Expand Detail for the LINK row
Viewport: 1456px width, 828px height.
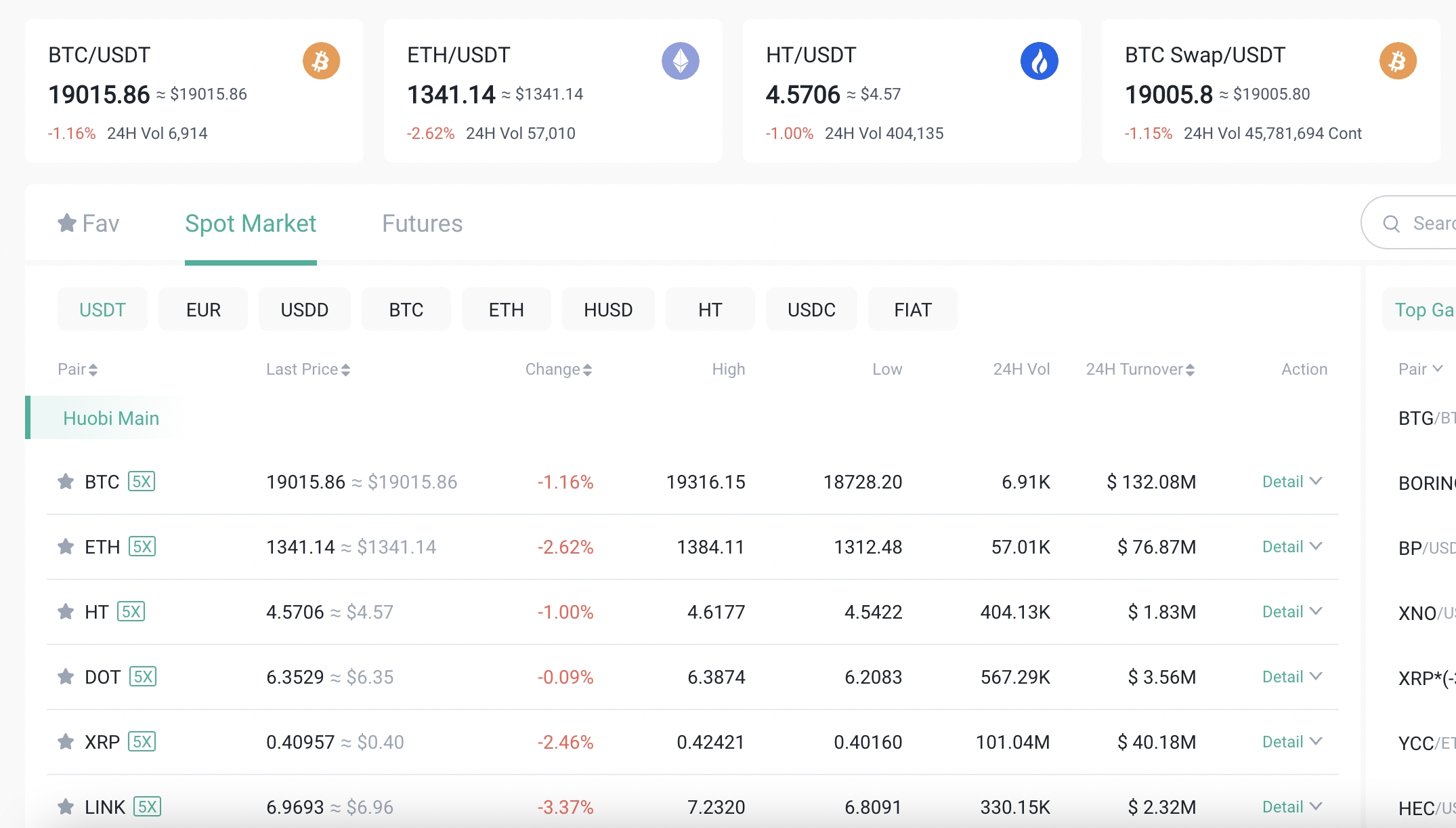point(1292,807)
